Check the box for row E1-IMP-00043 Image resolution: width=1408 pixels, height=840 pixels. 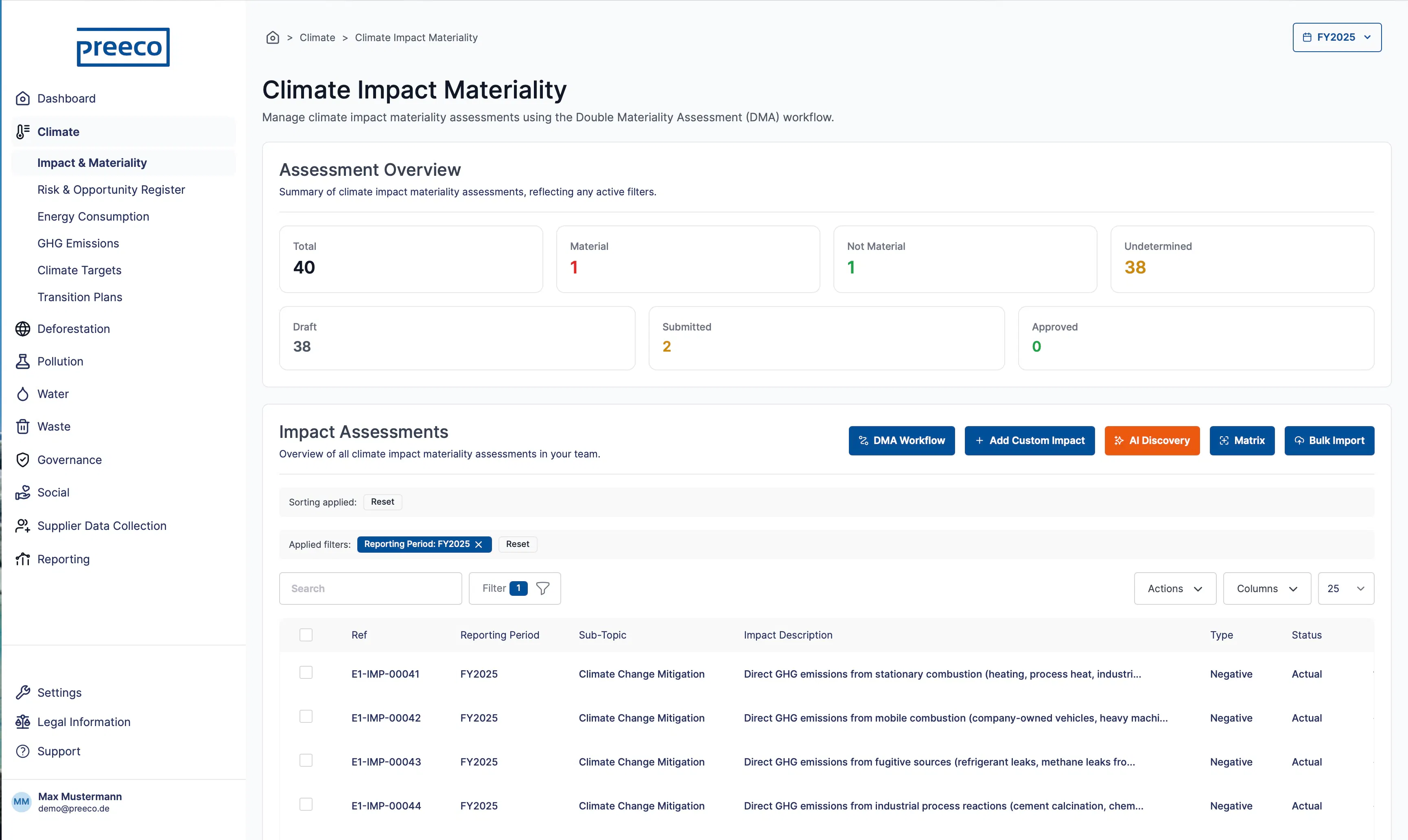coord(306,760)
